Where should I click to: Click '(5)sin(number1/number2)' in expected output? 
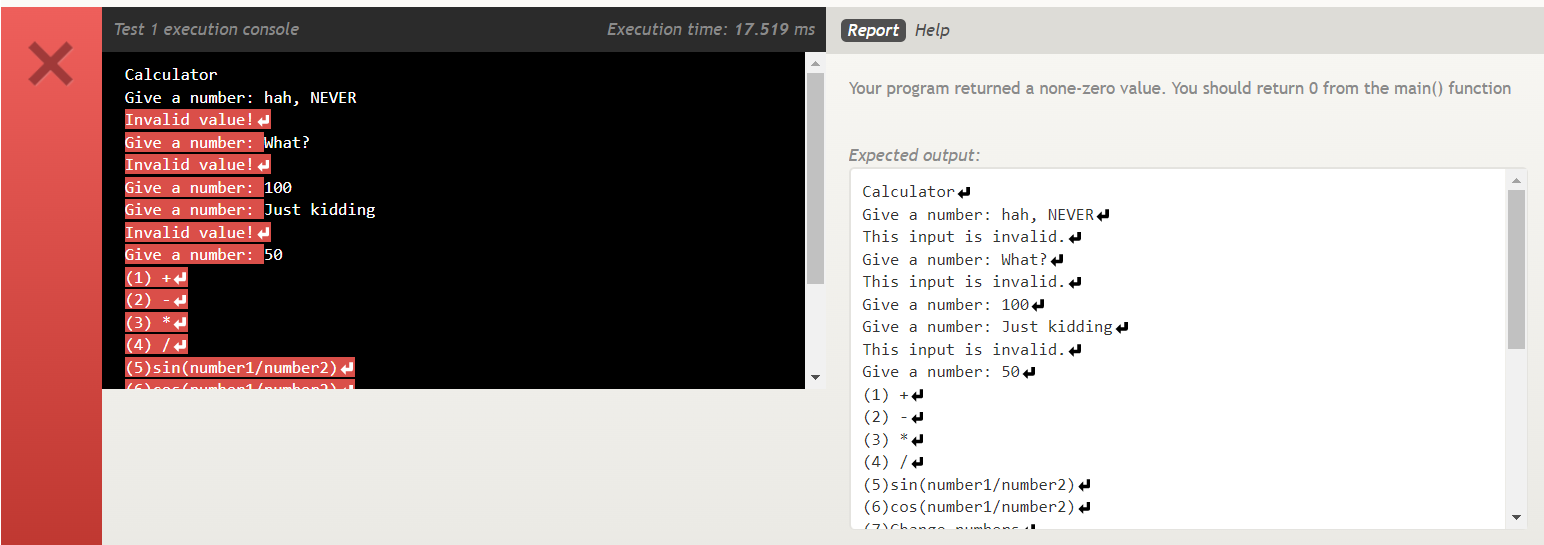pos(976,484)
